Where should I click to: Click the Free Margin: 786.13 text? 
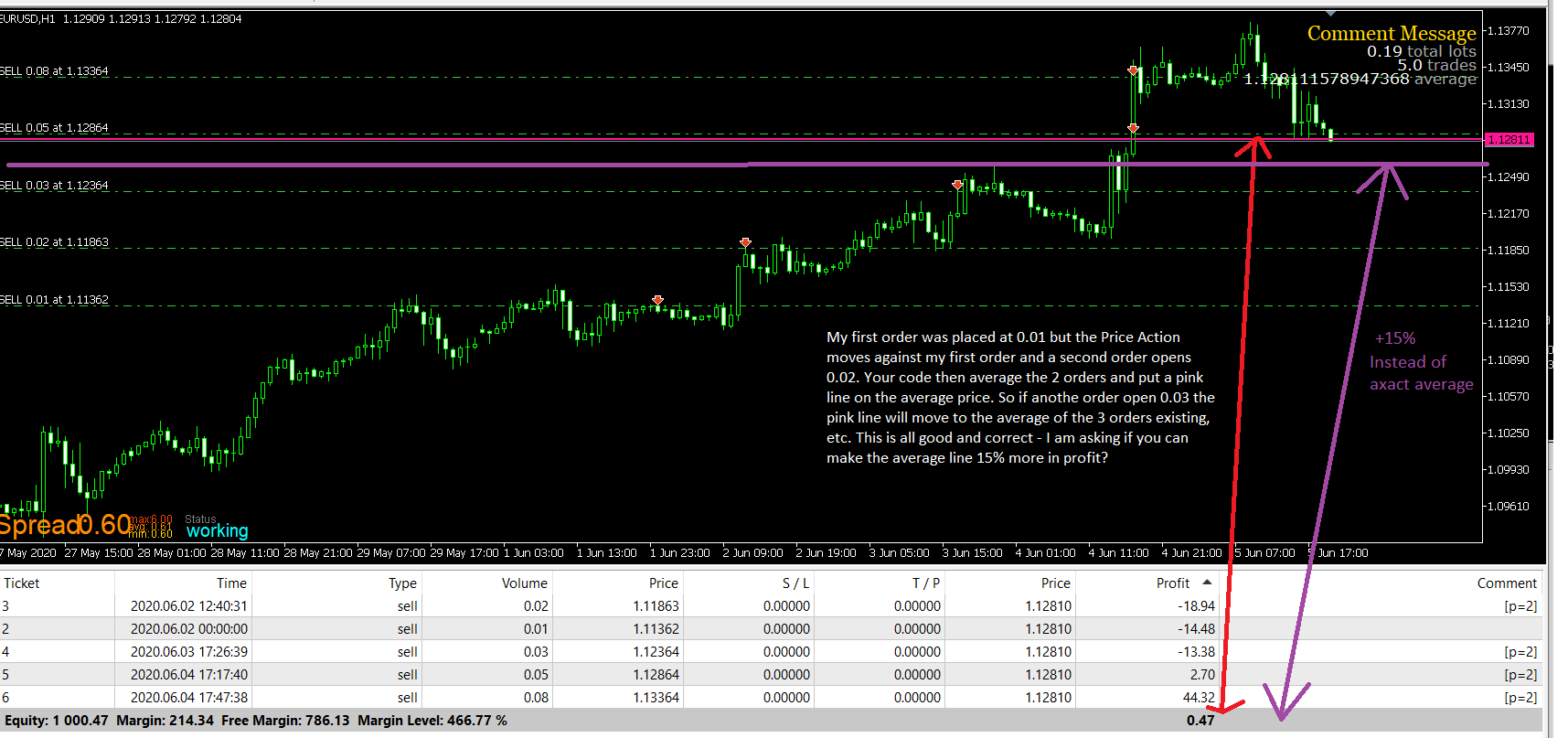285,721
